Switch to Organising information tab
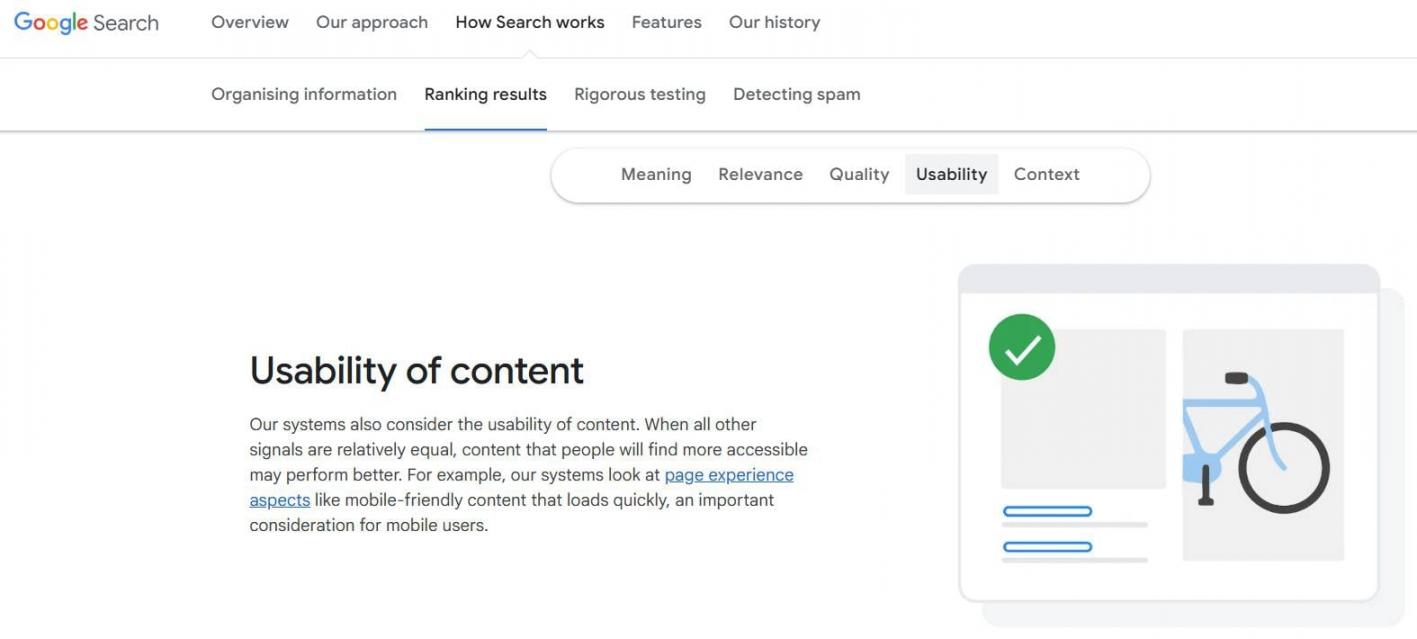 click(304, 94)
